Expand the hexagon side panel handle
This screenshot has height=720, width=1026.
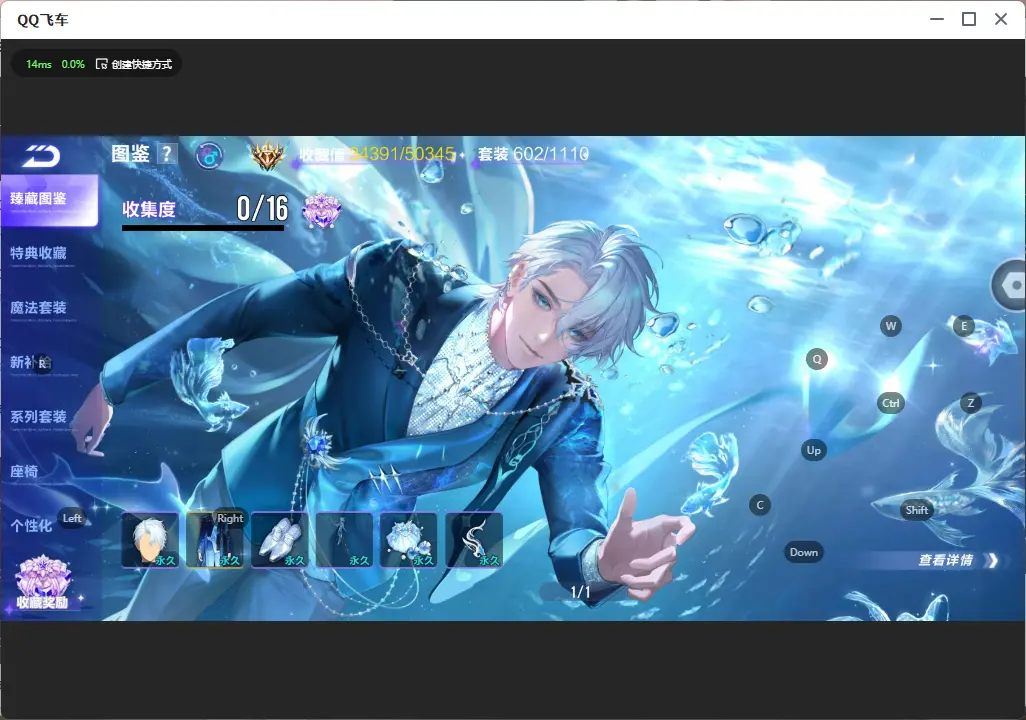1010,285
